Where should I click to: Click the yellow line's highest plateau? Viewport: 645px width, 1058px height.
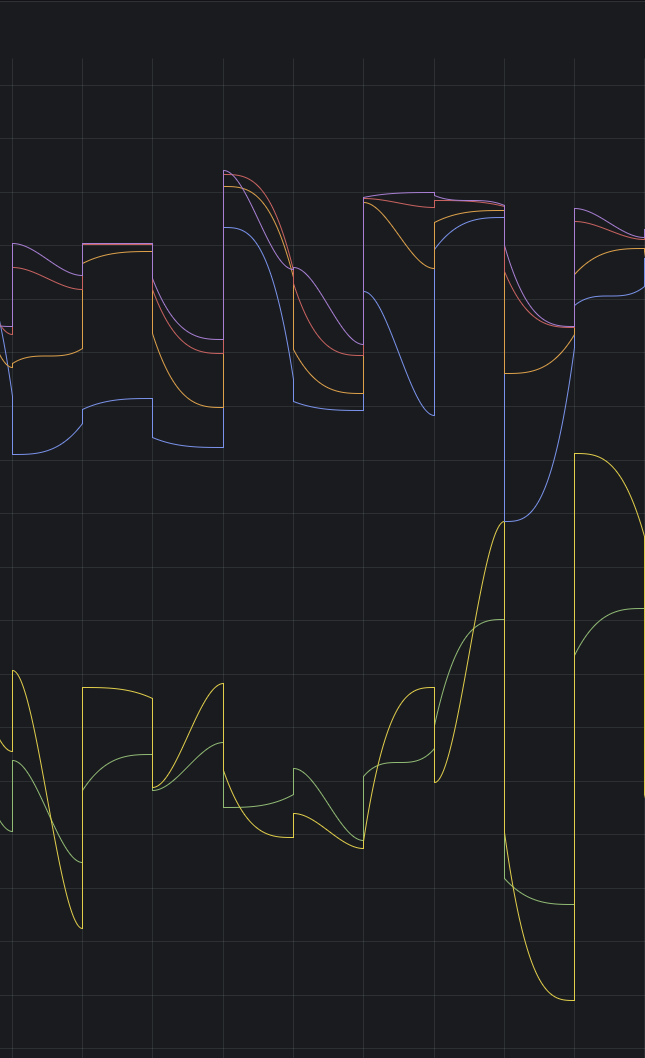[586, 454]
